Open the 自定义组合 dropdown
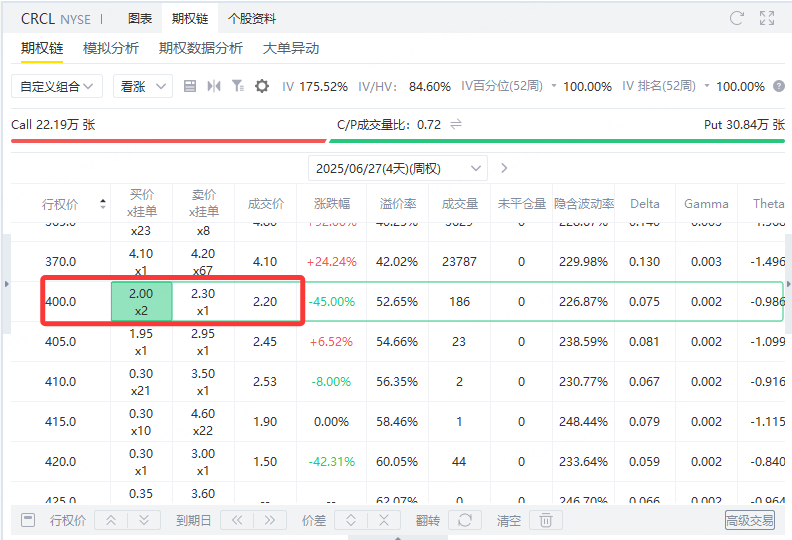The image size is (792, 540). 57,86
